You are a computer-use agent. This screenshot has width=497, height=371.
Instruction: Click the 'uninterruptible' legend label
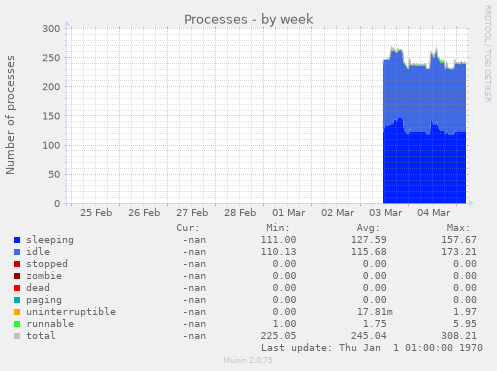click(x=71, y=312)
